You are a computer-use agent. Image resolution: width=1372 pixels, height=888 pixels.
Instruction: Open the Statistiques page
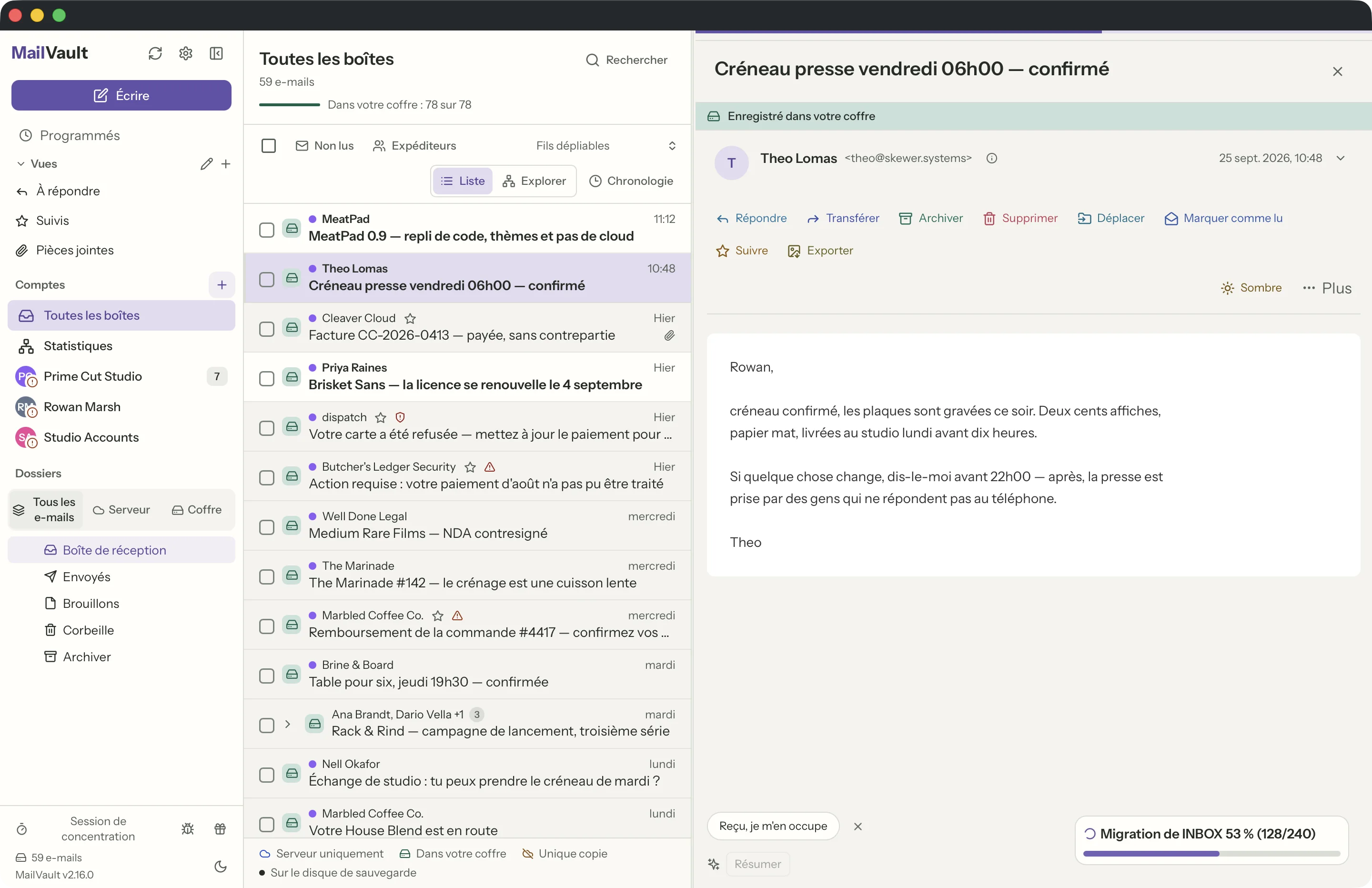[121, 346]
